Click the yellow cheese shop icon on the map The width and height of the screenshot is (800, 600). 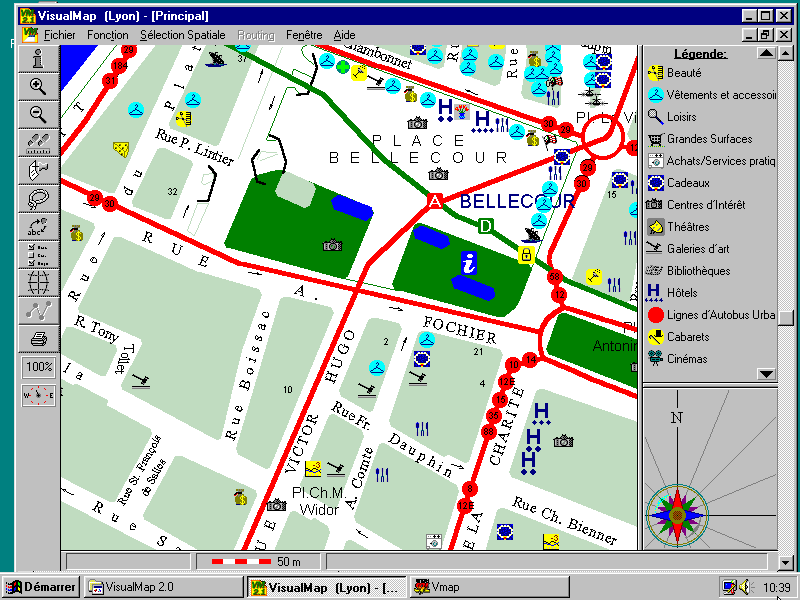click(121, 149)
